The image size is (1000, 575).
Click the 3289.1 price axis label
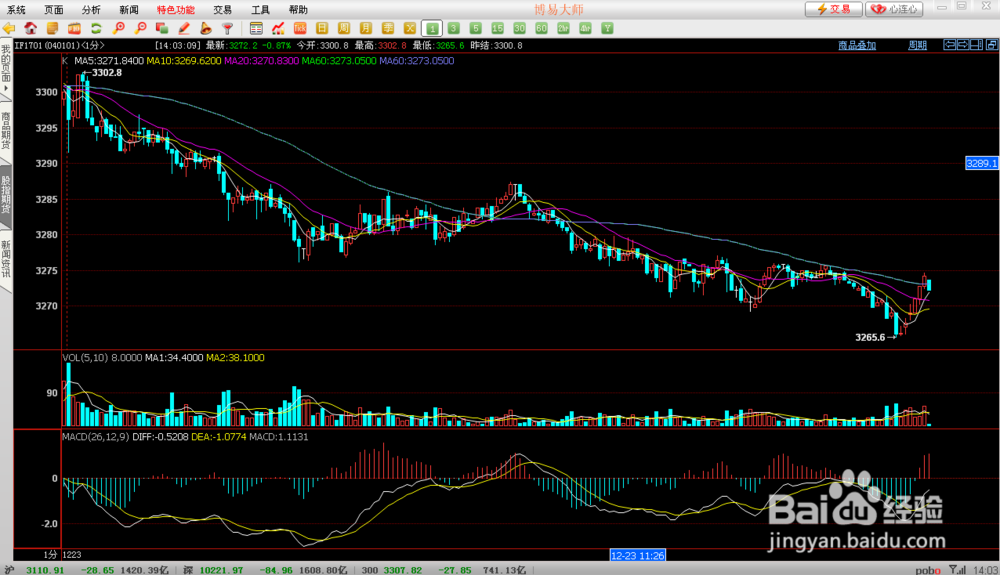point(982,163)
